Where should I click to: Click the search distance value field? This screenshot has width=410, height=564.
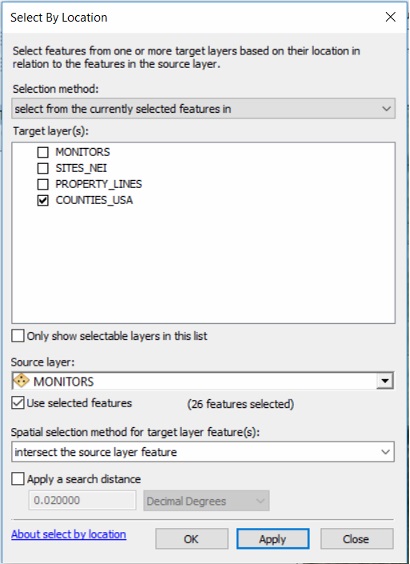click(82, 500)
